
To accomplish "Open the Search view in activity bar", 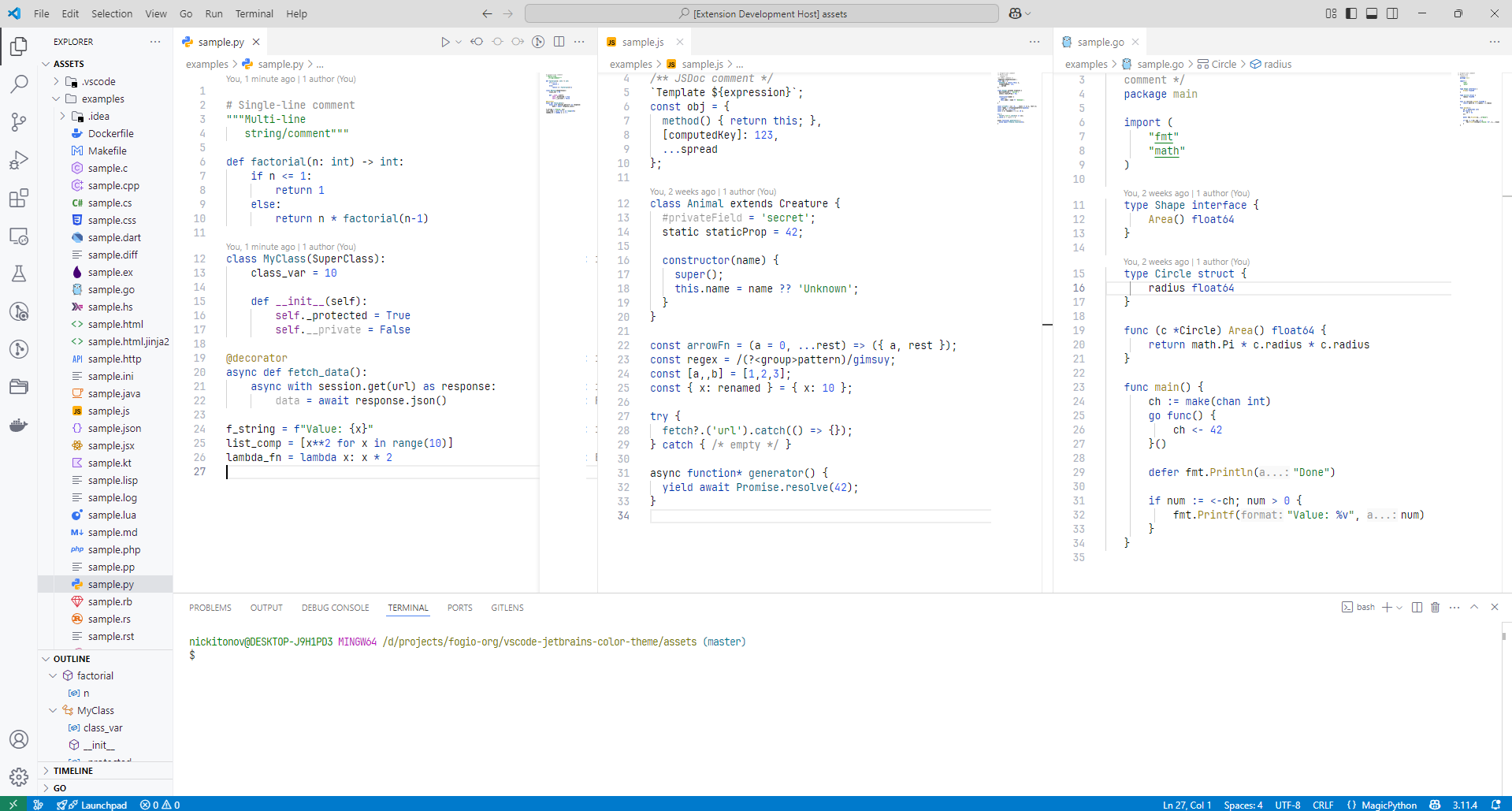I will point(19,84).
